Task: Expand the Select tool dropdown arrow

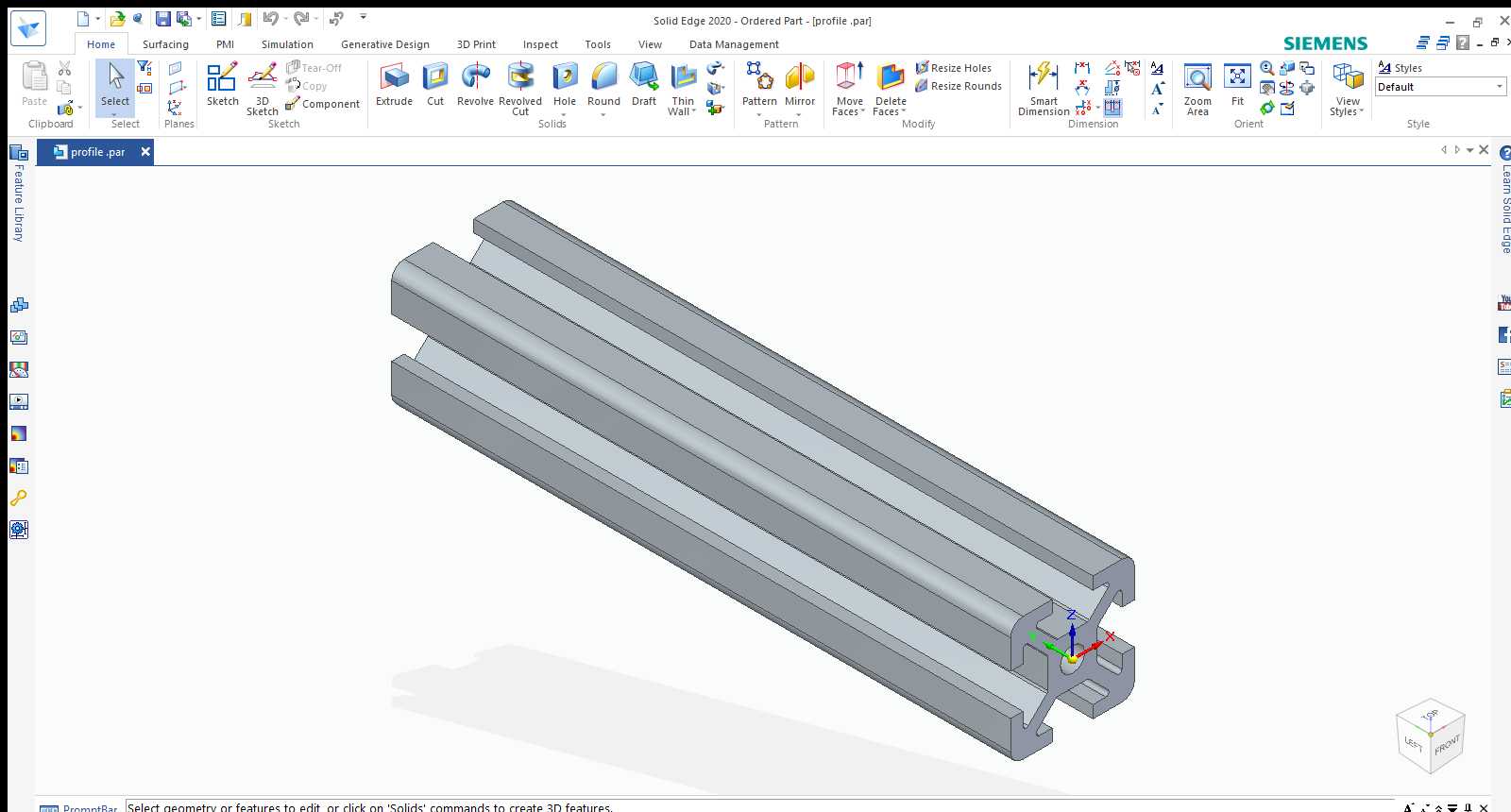Action: tap(114, 113)
